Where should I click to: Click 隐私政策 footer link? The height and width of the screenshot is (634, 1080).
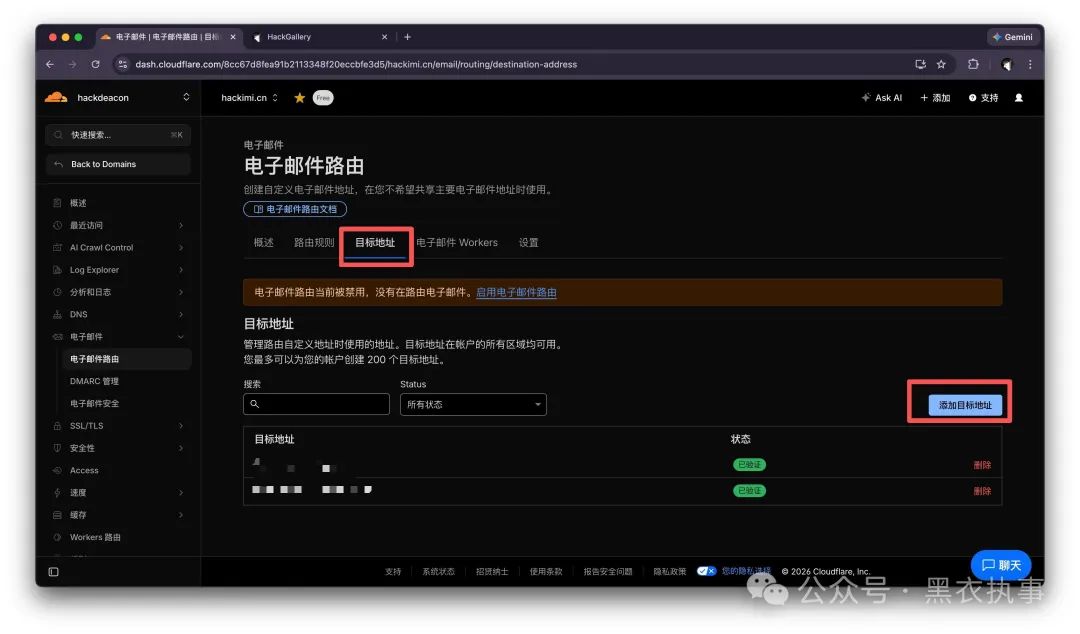(x=669, y=572)
